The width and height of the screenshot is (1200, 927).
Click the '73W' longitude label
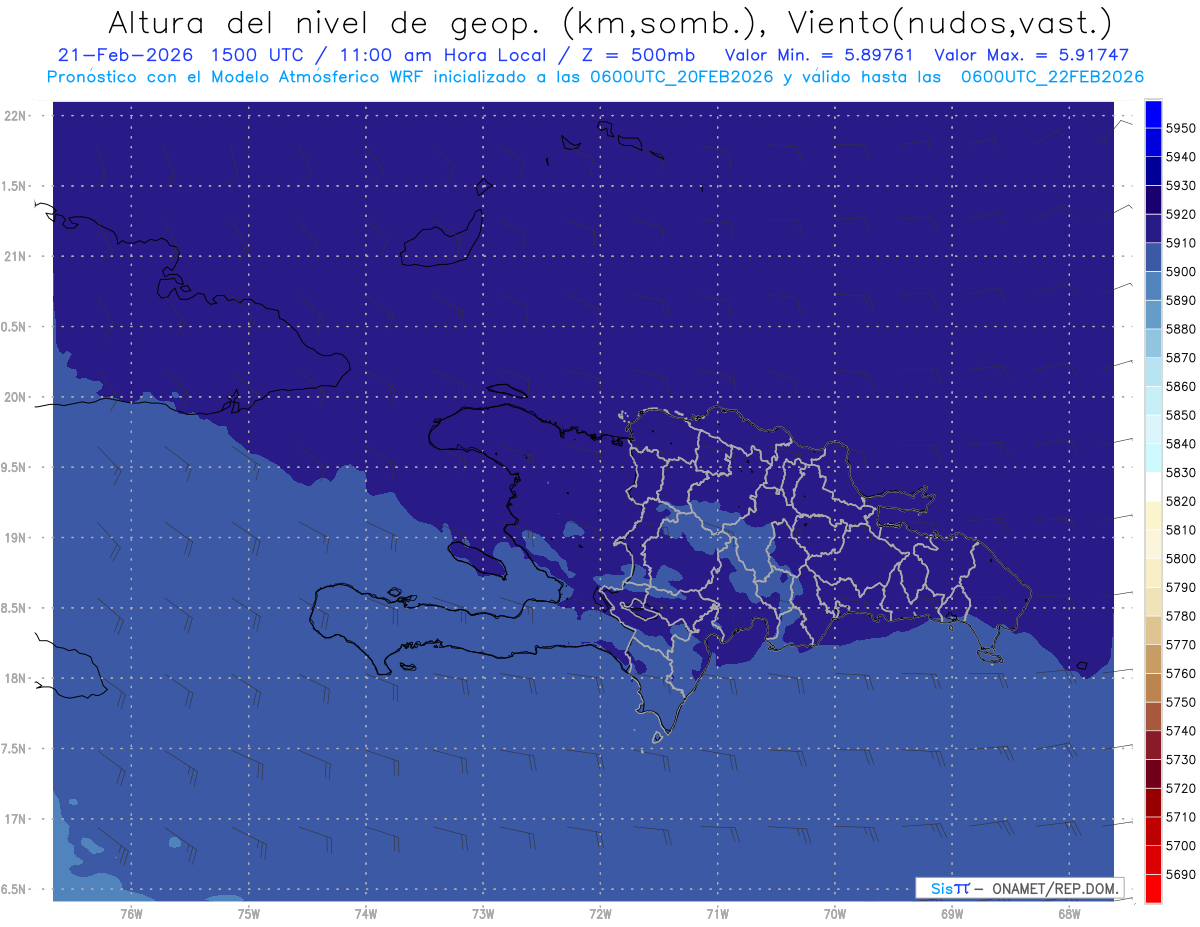[483, 914]
